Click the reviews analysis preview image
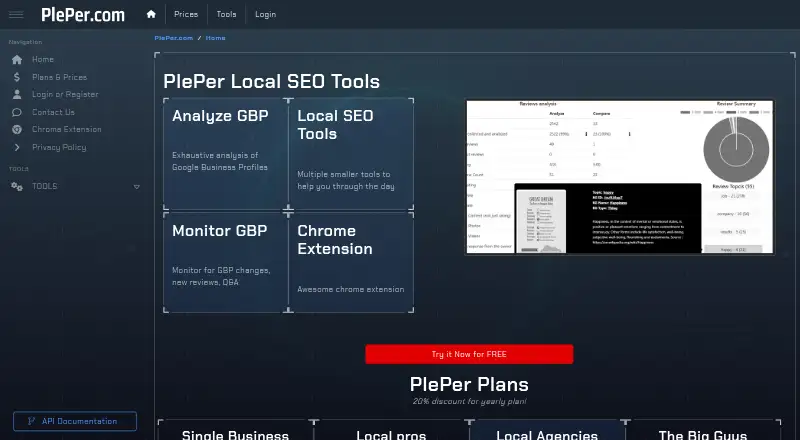The image size is (800, 440). point(619,177)
